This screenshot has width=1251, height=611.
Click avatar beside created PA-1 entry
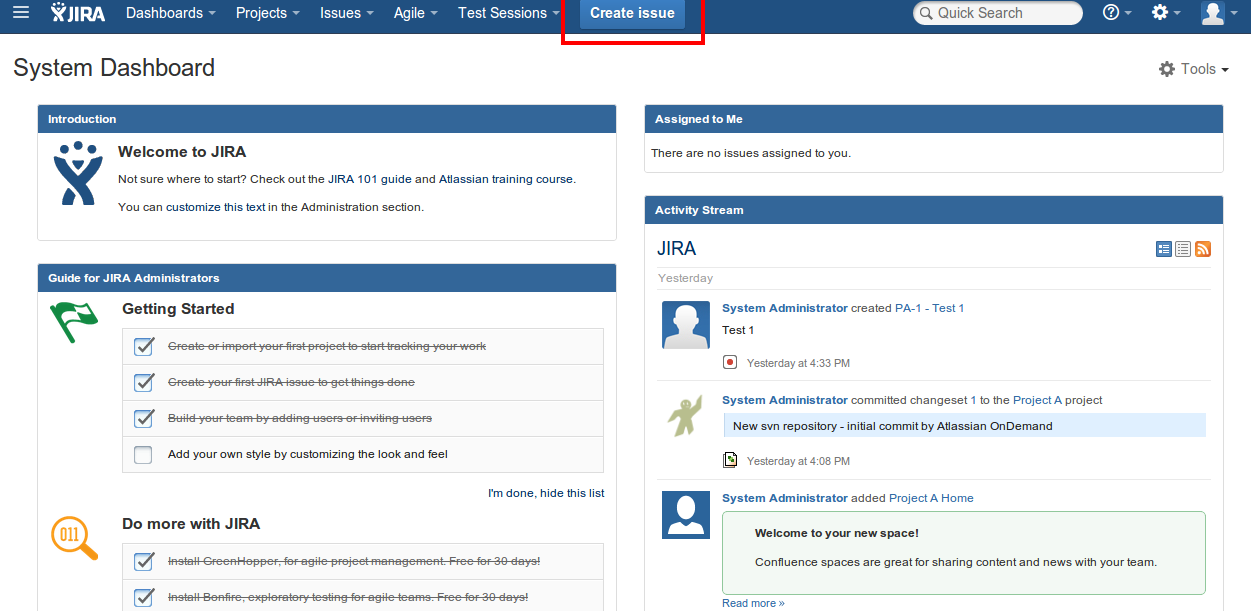[x=686, y=325]
